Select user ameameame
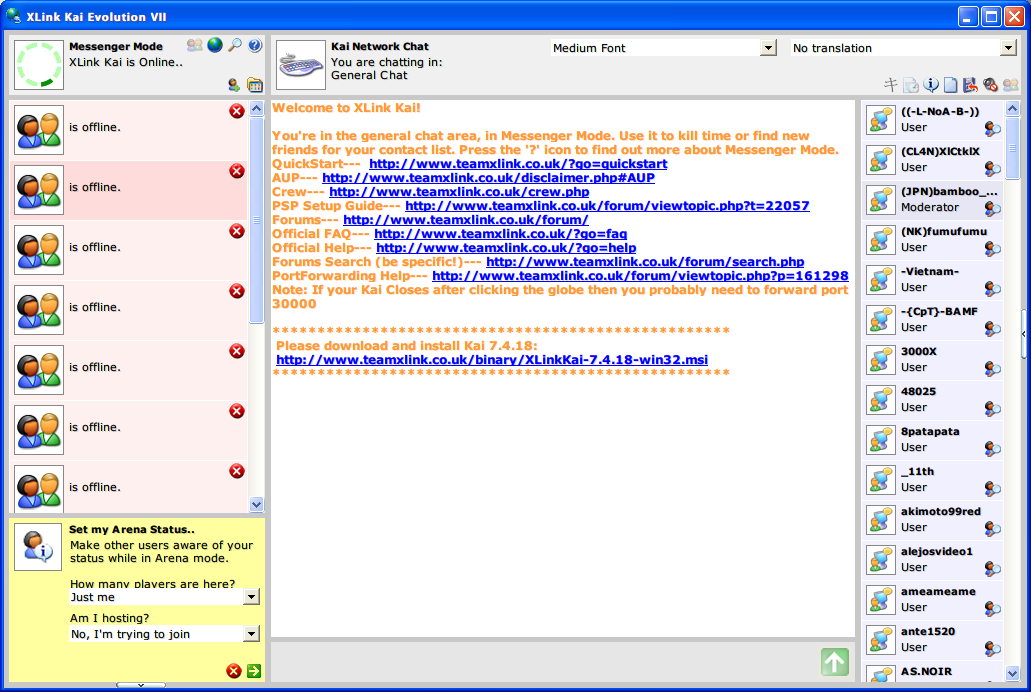This screenshot has height=692, width=1031. tap(932, 599)
